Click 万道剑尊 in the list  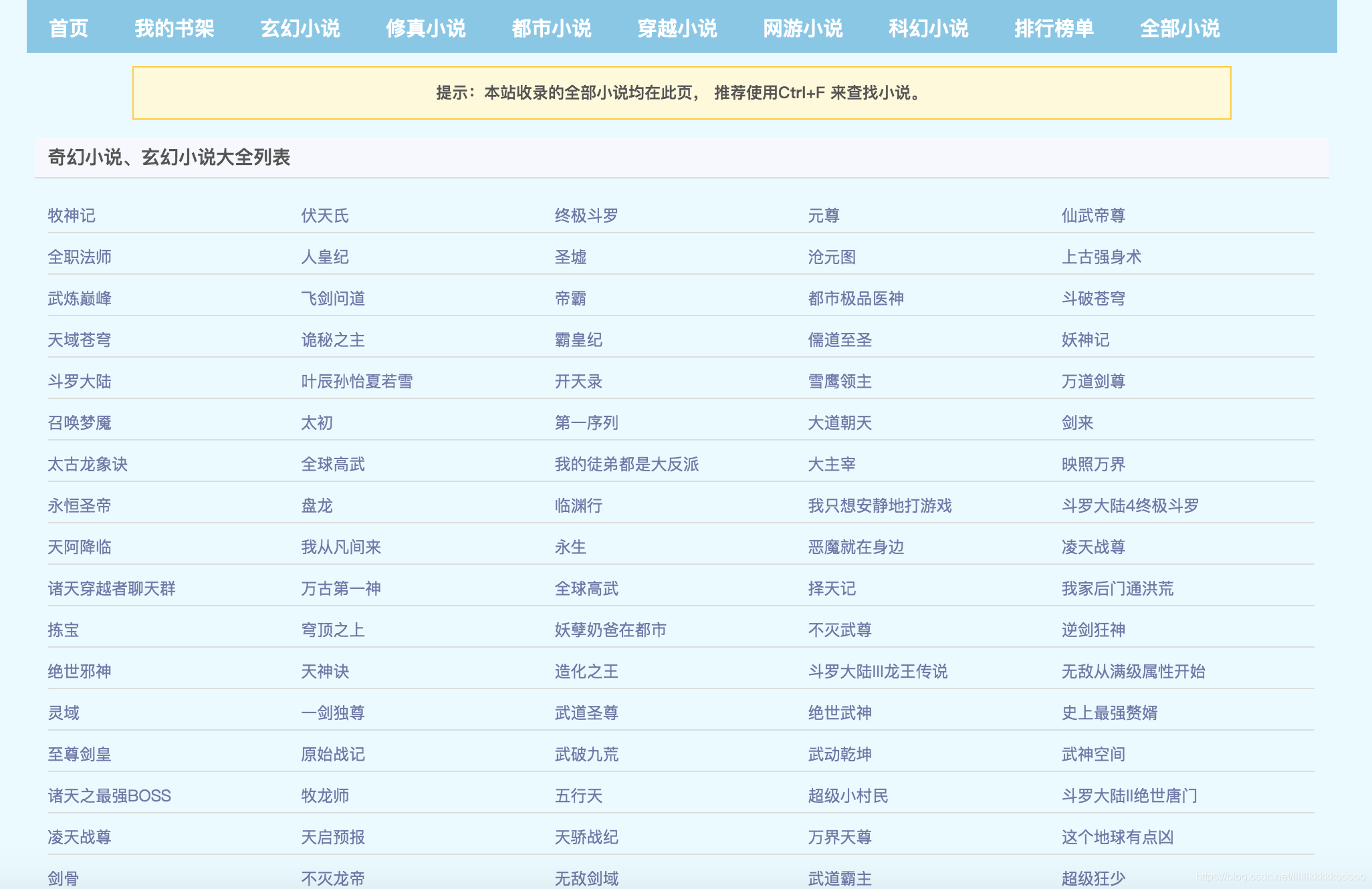[1094, 381]
